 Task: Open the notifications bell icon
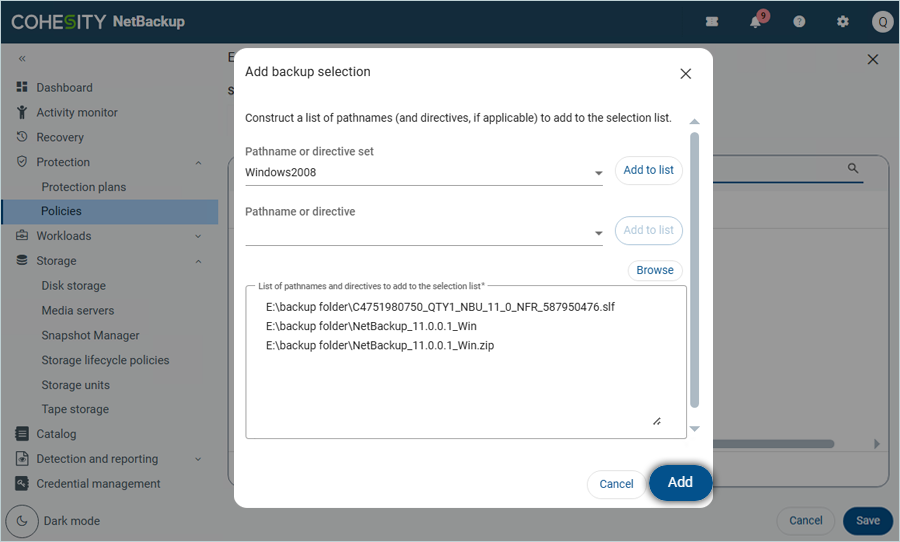pos(757,22)
